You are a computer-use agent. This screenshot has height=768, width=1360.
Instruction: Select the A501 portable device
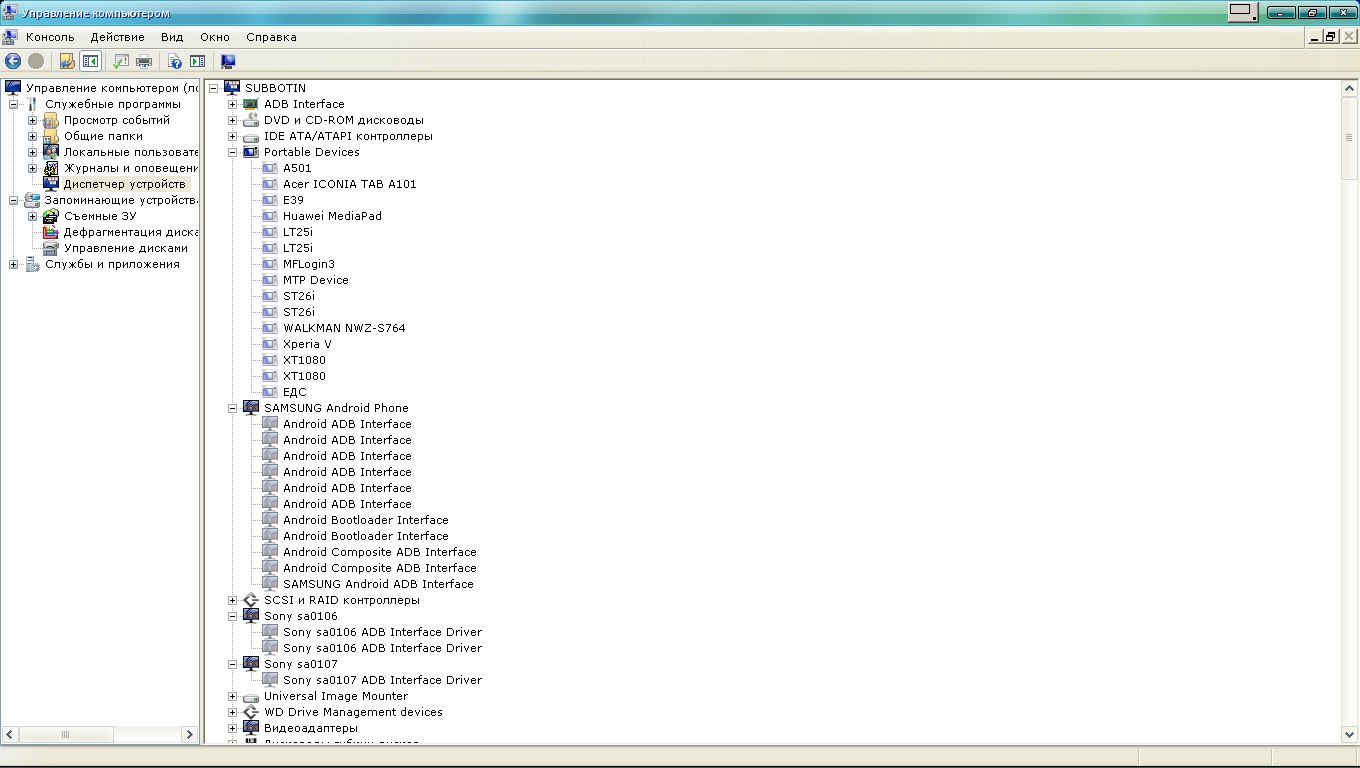[297, 168]
